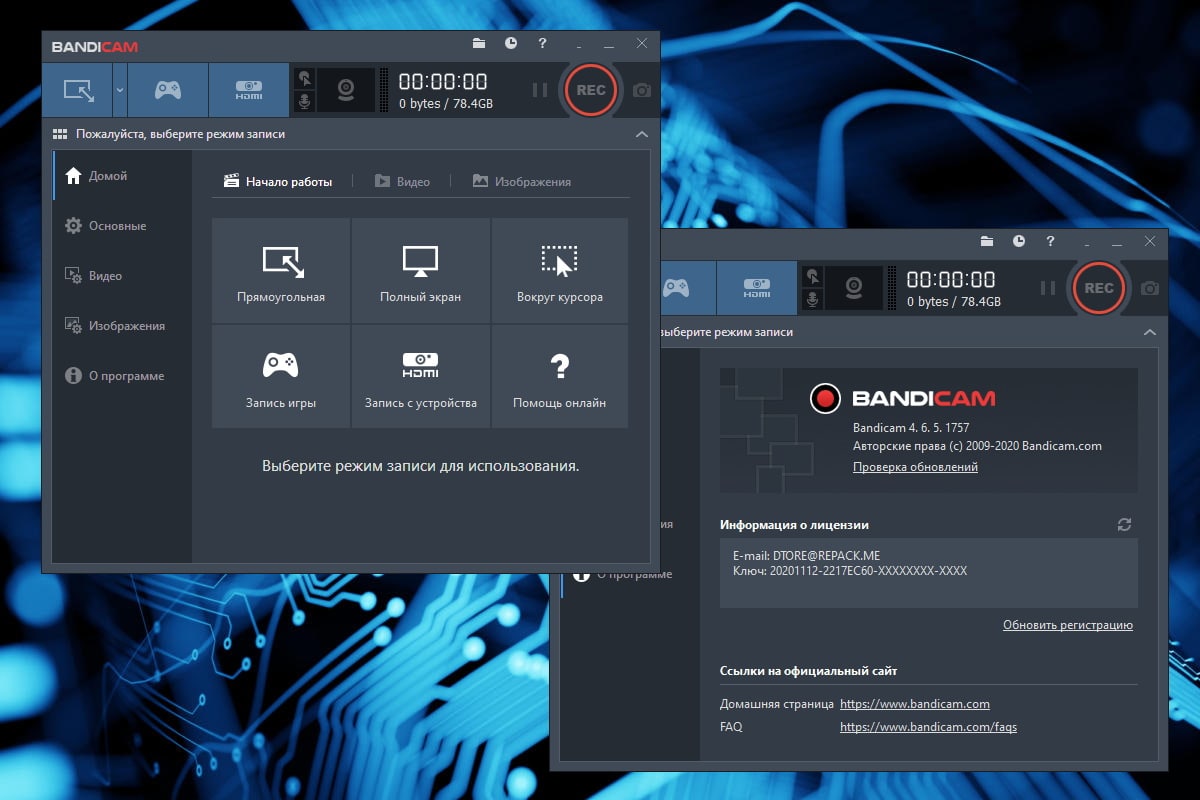
Task: Collapse the mode selection panel in front window
Action: pyautogui.click(x=641, y=134)
